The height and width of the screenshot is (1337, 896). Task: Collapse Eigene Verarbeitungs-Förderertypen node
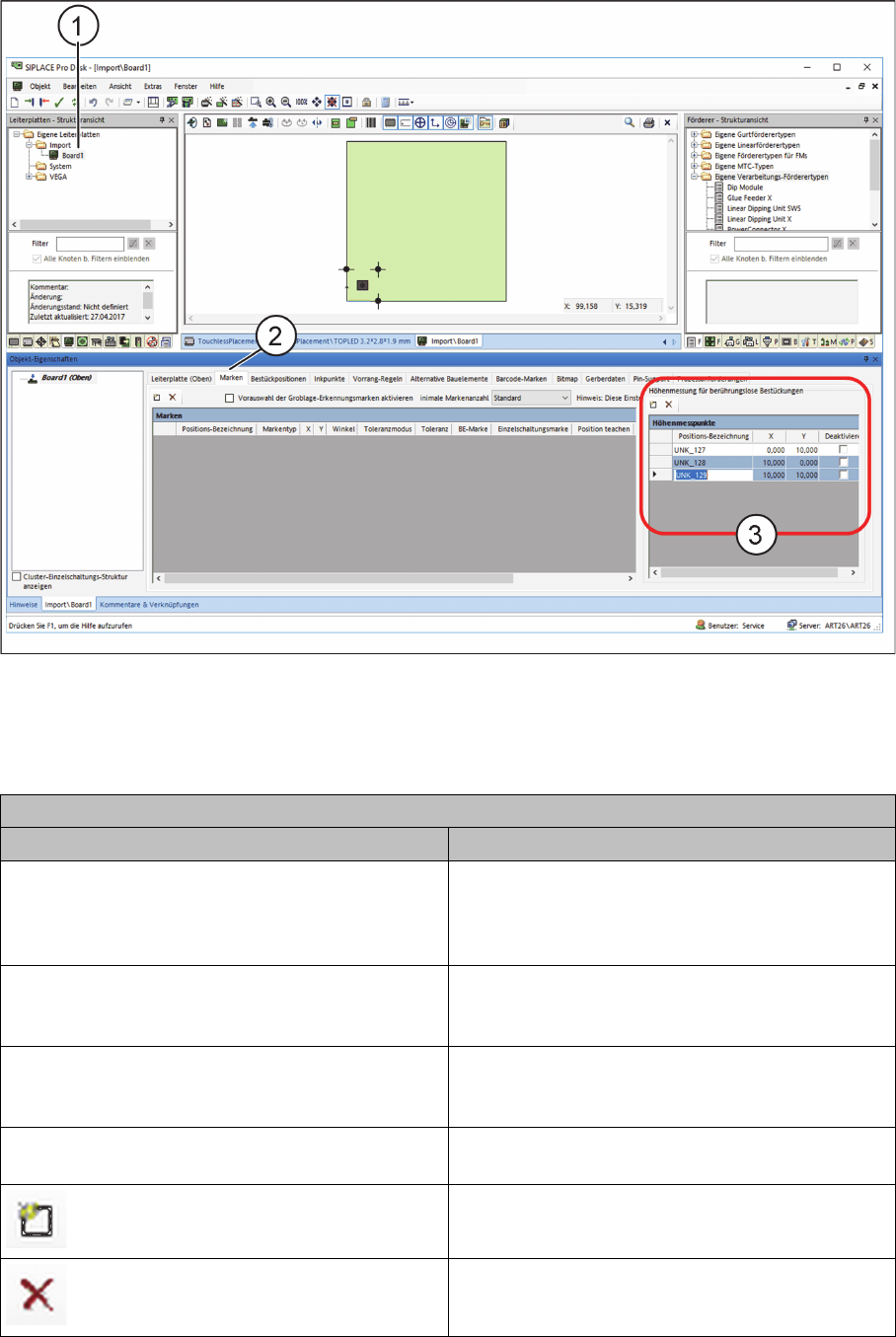point(694,177)
